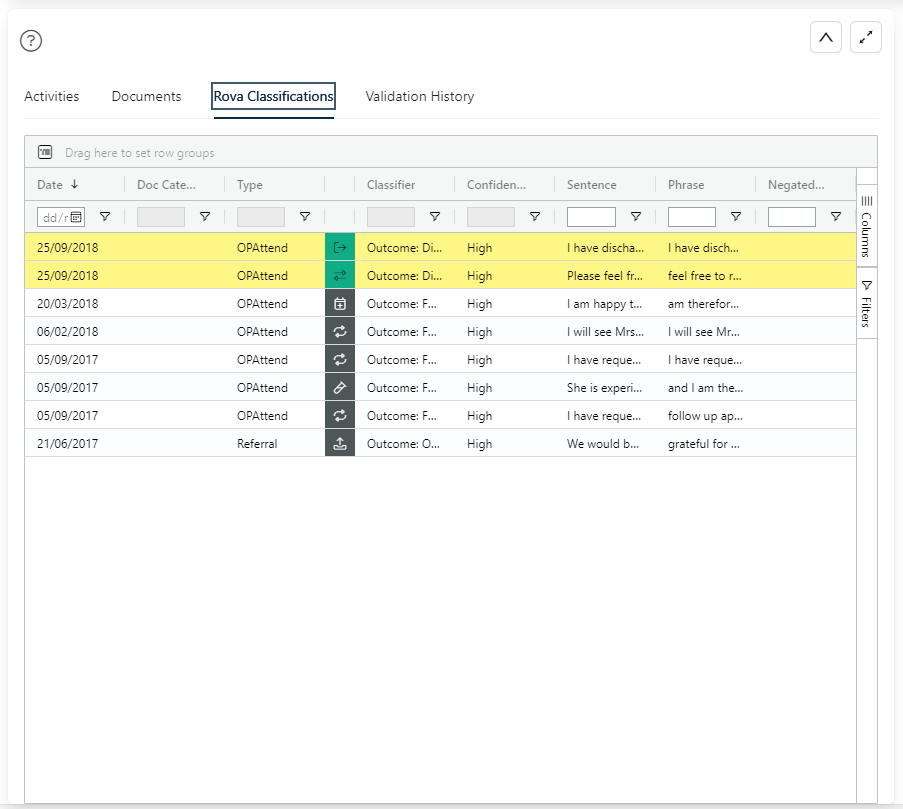The image size is (903, 809).
Task: Click the help question mark icon
Action: [x=32, y=41]
